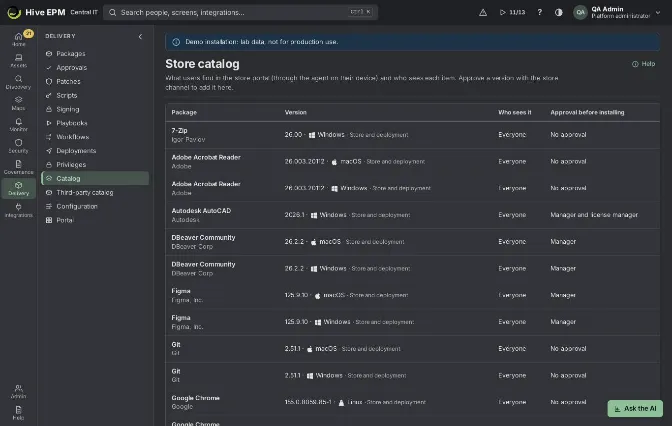Image resolution: width=672 pixels, height=426 pixels.
Task: Go to Patches in Delivery menu
Action: (95, 81)
